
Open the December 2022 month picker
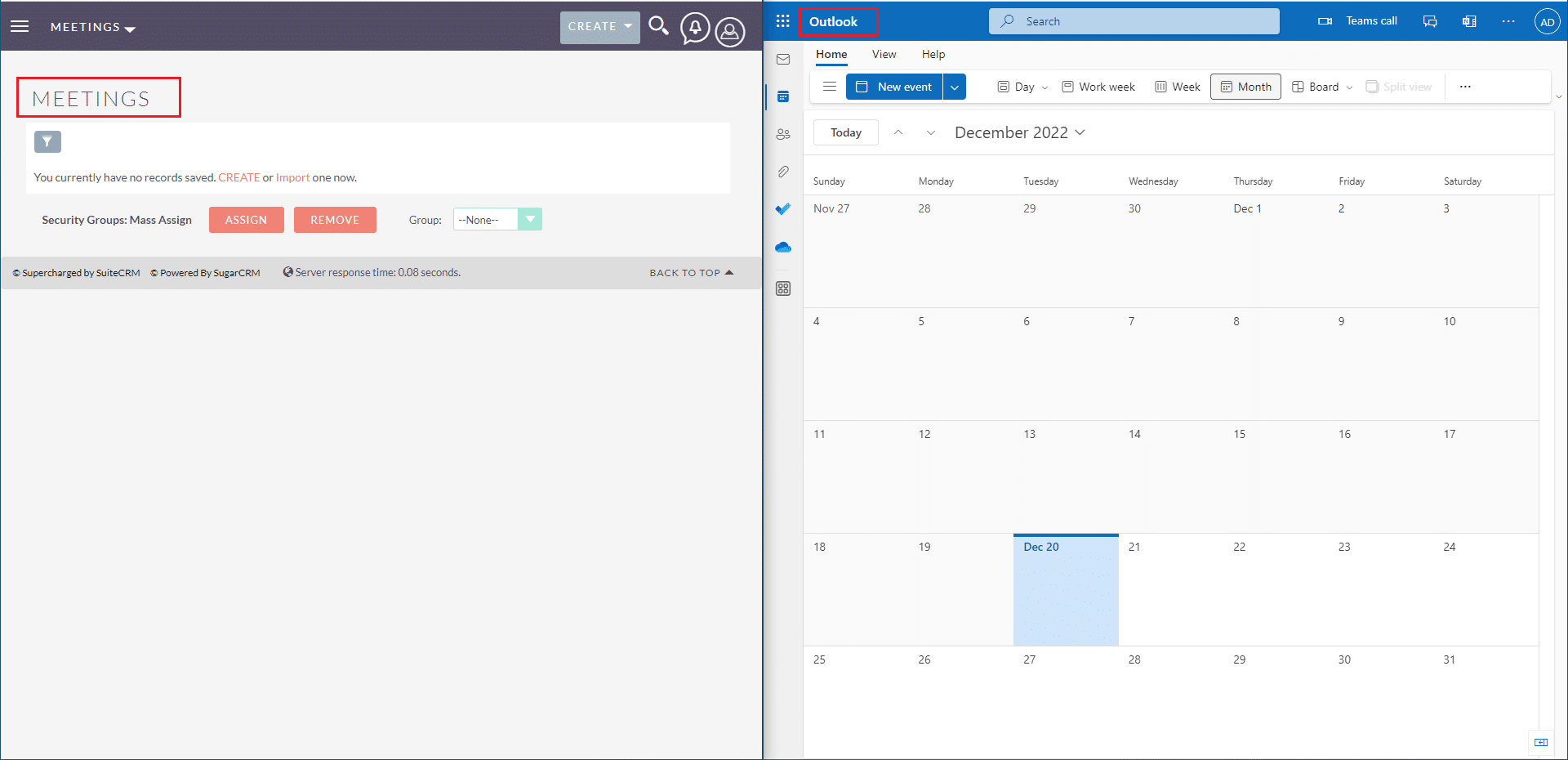1019,132
